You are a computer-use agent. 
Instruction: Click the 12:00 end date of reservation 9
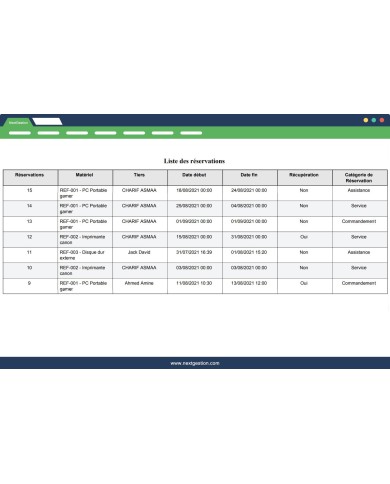click(249, 283)
